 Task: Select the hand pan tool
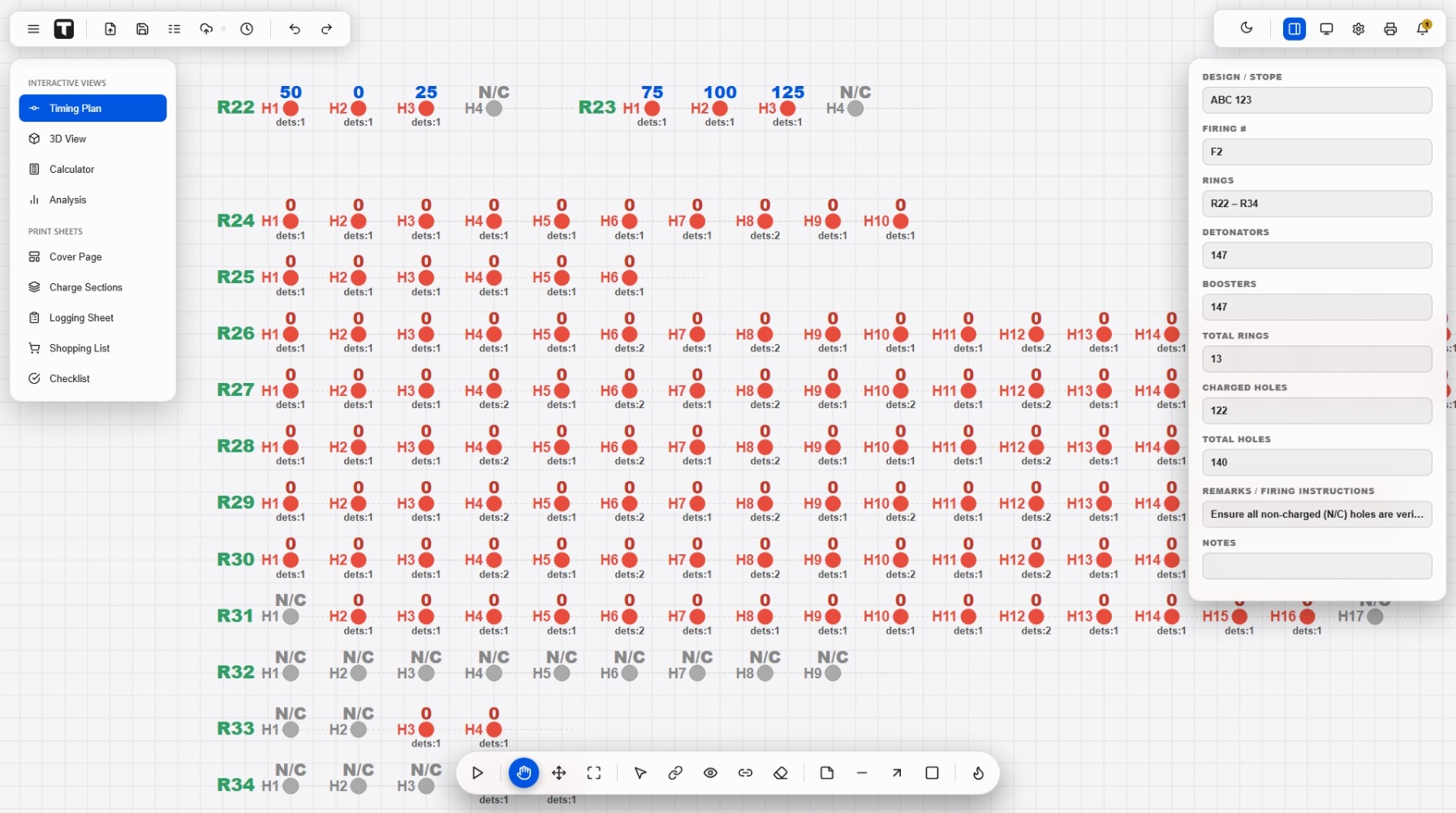coord(523,773)
